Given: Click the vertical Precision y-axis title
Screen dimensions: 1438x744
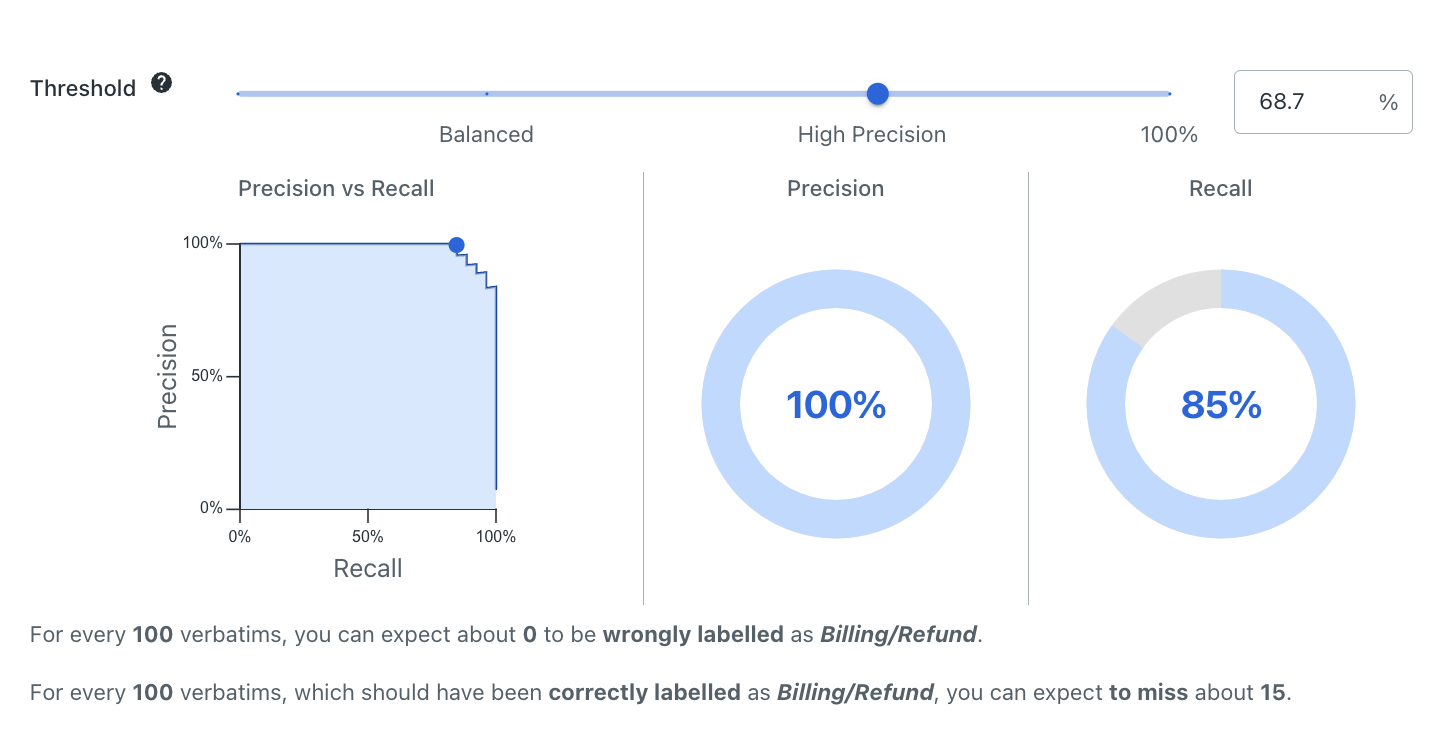Looking at the screenshot, I should (x=167, y=377).
